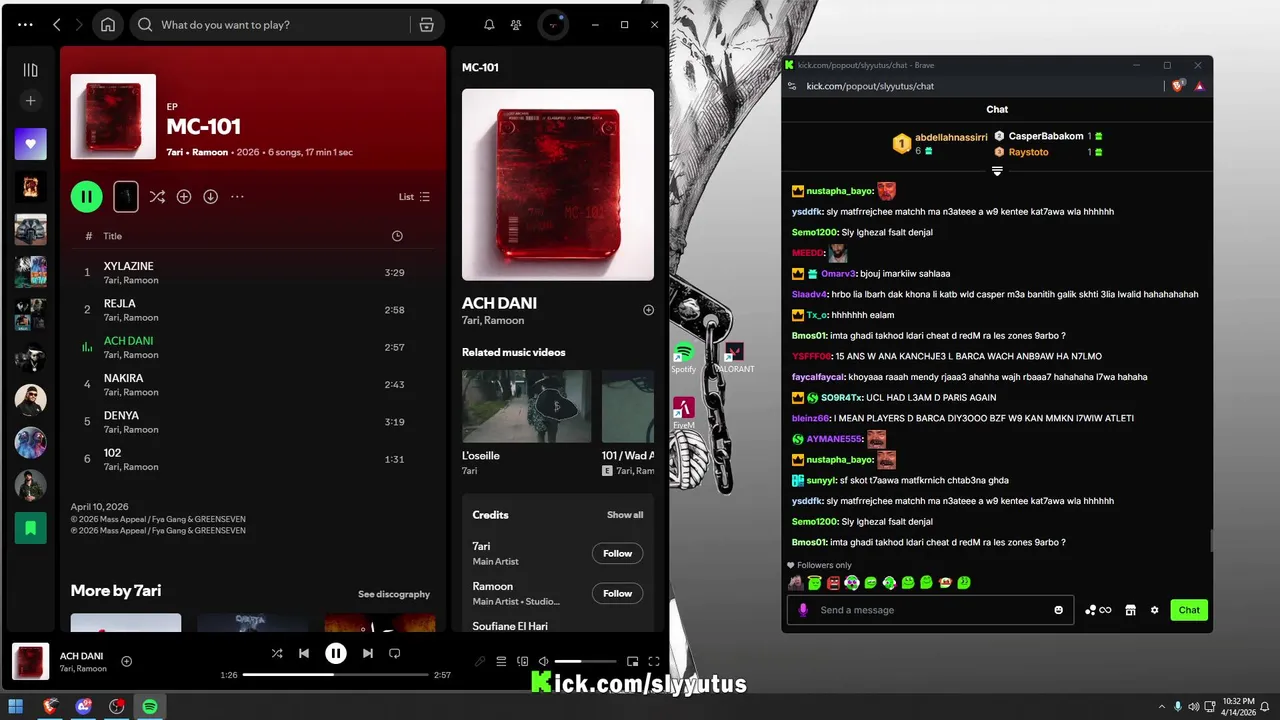Open Kick chat settings gear
The image size is (1280, 720).
coord(1154,610)
